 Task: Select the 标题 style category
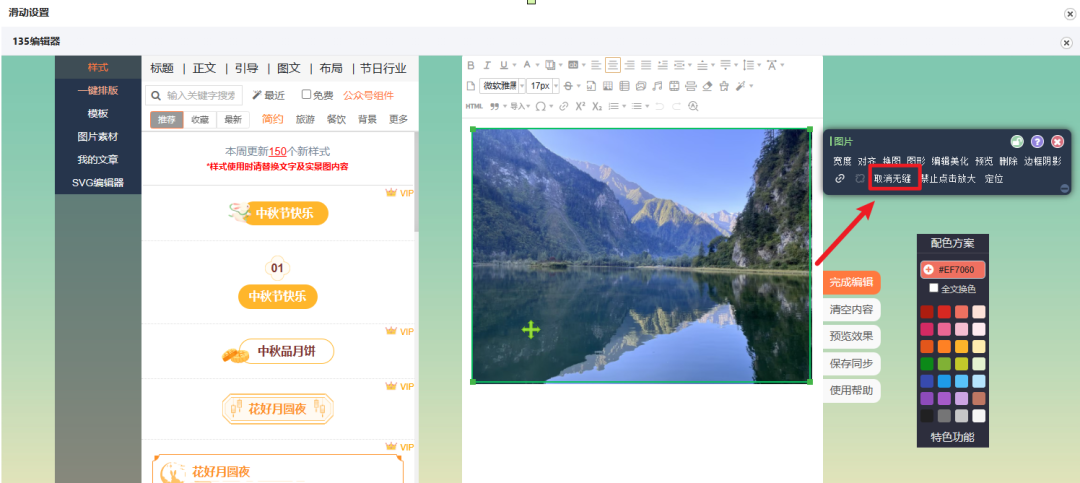[x=162, y=68]
